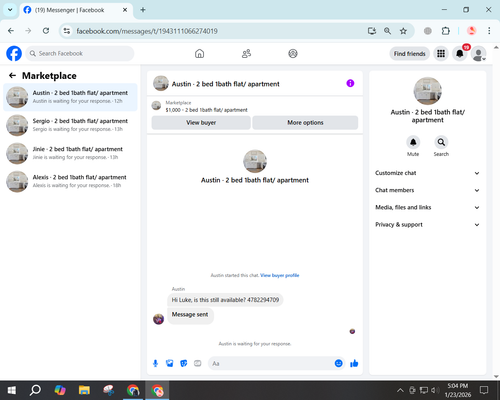Viewport: 500px width, 400px height.
Task: Go back using the Marketplace back arrow
Action: click(x=12, y=76)
